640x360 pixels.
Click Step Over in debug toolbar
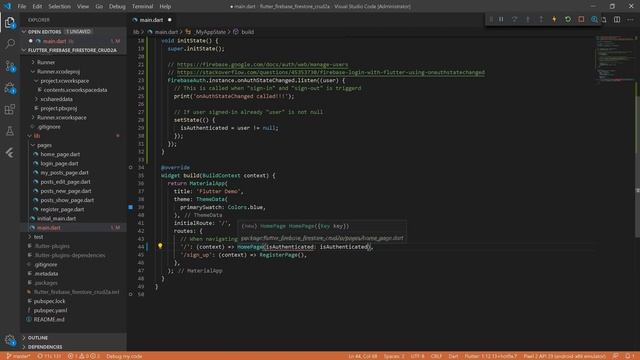pos(514,19)
